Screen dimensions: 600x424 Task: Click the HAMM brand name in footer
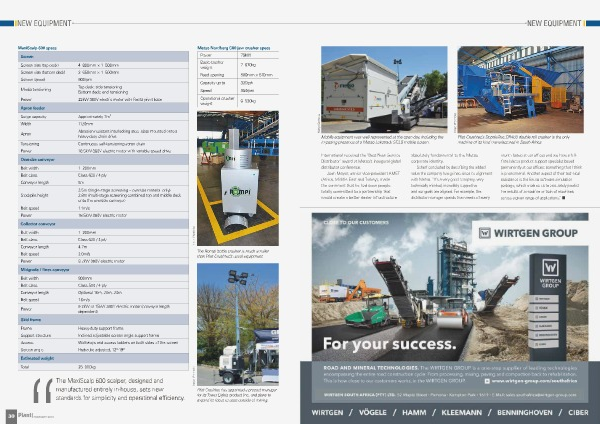[414, 413]
